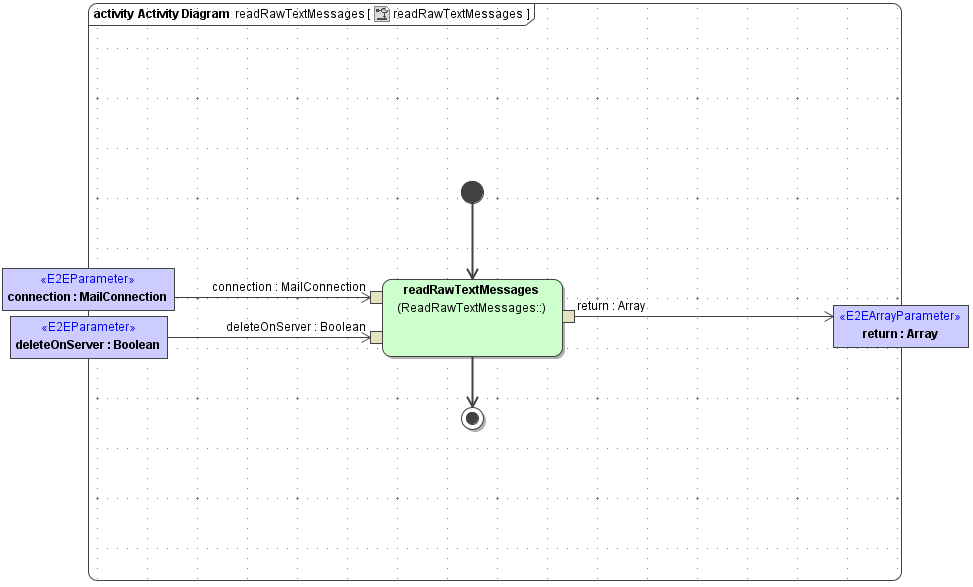Viewport: 973px width, 587px height.
Task: Select the «E2EArrayParameter» return : Array box
Action: (x=900, y=324)
